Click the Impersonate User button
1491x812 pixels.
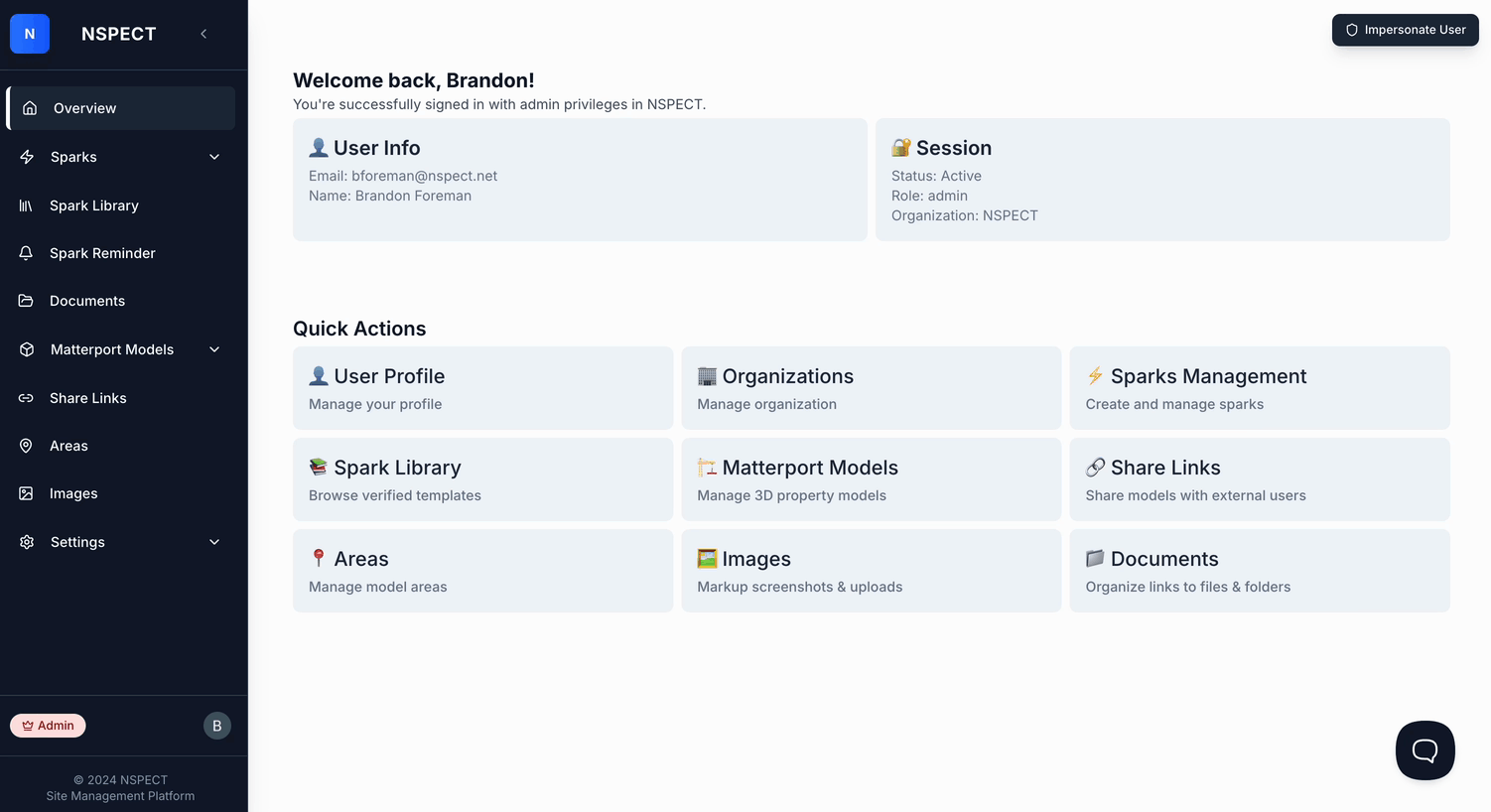pyautogui.click(x=1406, y=30)
